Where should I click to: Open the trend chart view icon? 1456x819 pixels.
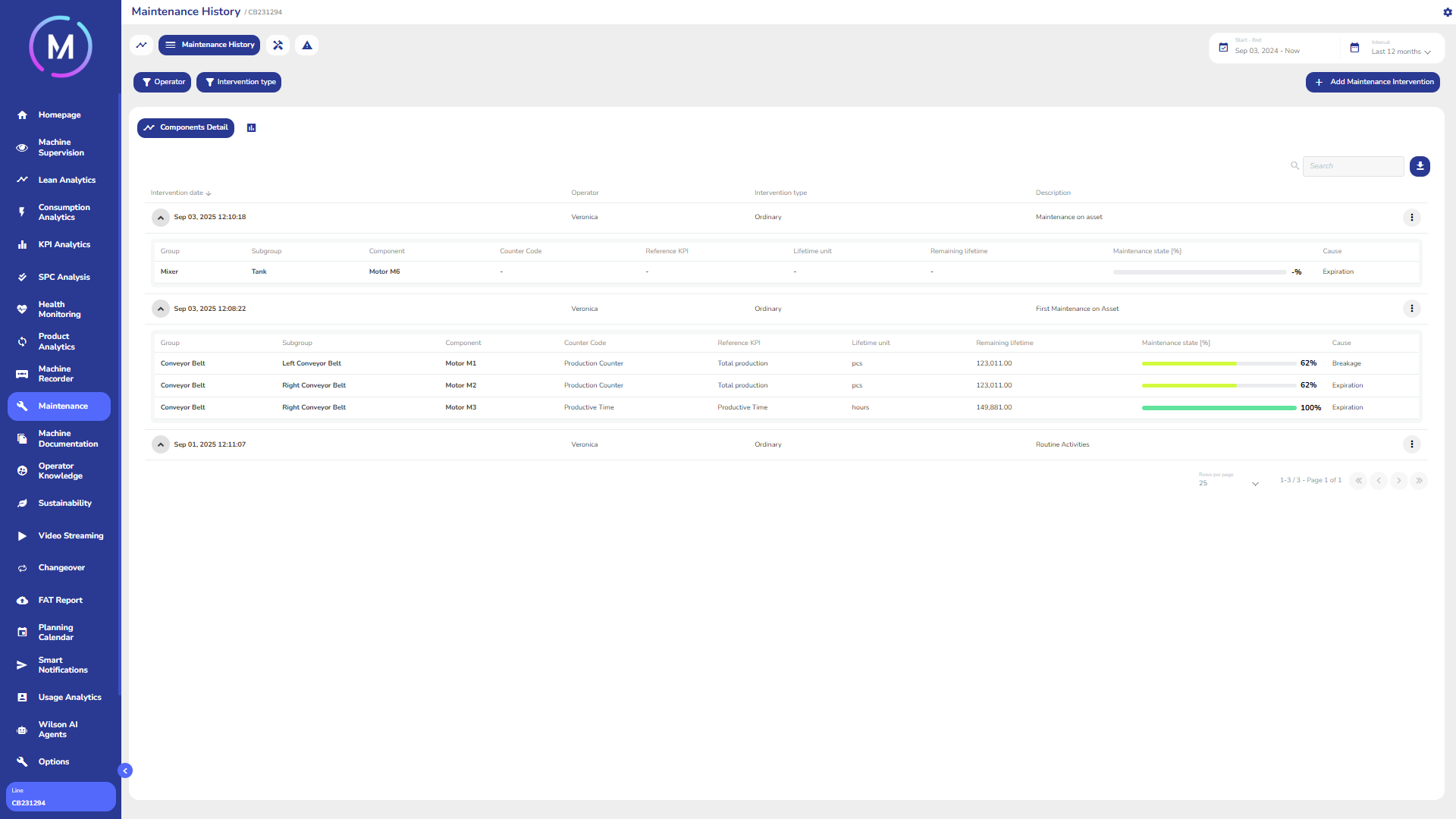pyautogui.click(x=141, y=45)
